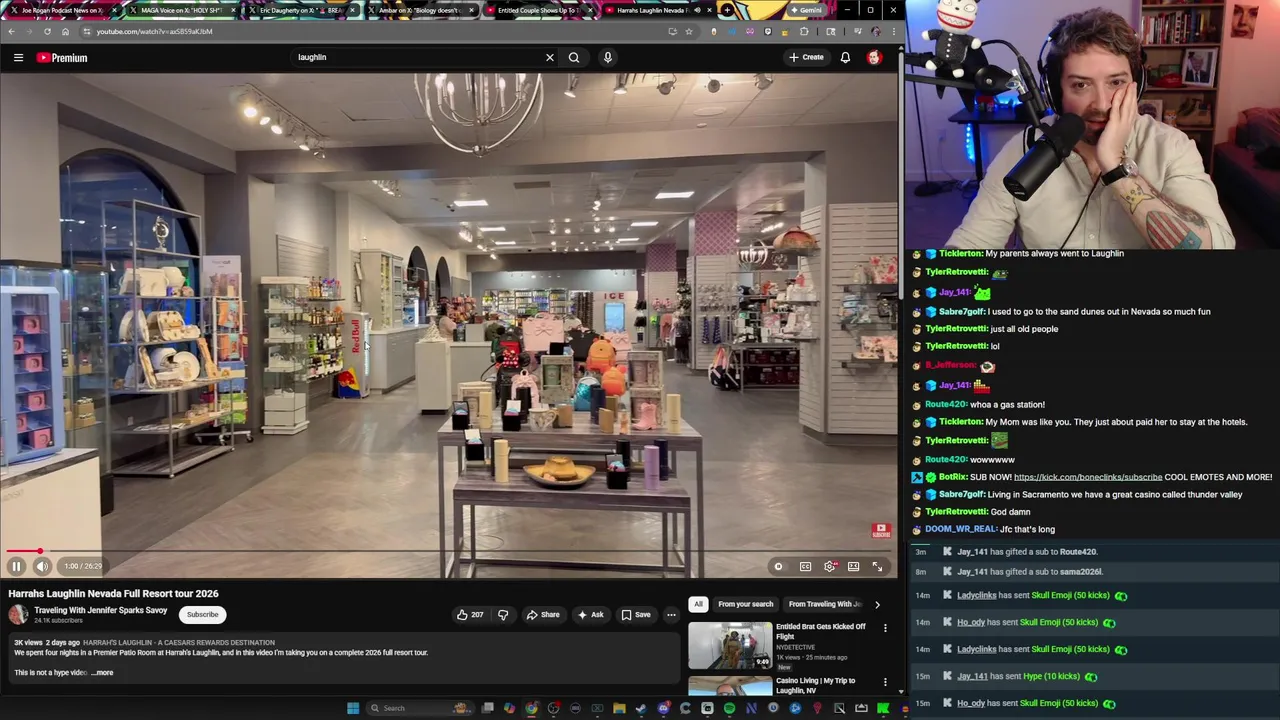The height and width of the screenshot is (720, 1280).
Task: Open the Windows Start menu
Action: (x=352, y=708)
